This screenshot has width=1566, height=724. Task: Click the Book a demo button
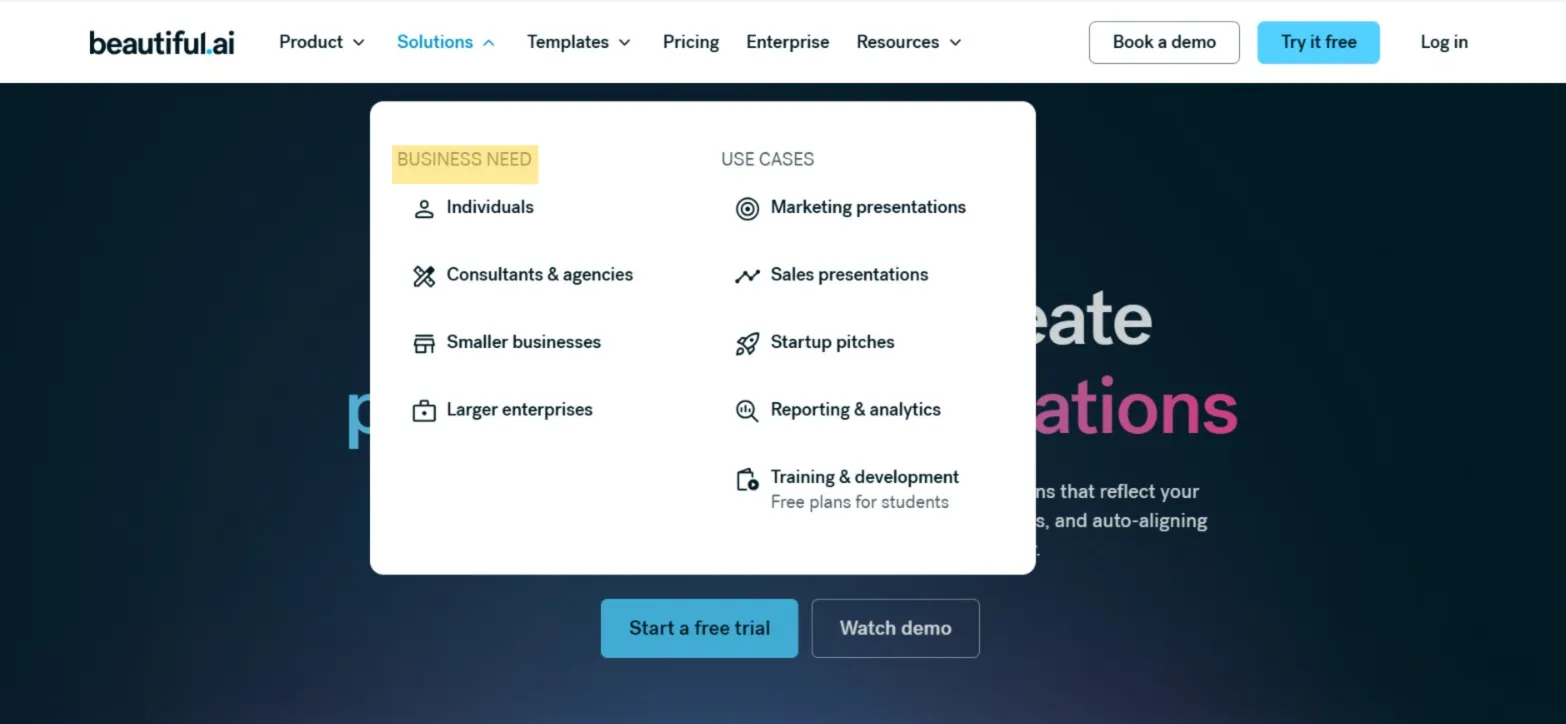point(1164,42)
